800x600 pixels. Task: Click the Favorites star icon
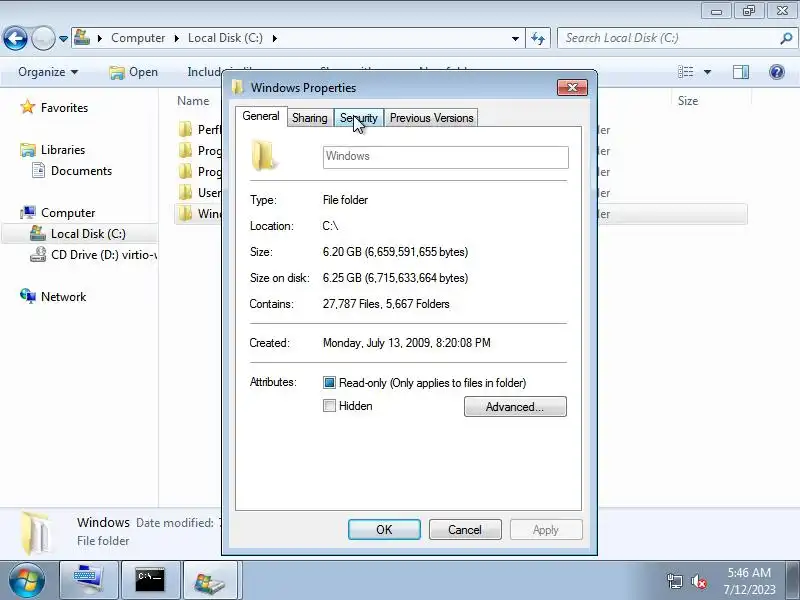28,107
